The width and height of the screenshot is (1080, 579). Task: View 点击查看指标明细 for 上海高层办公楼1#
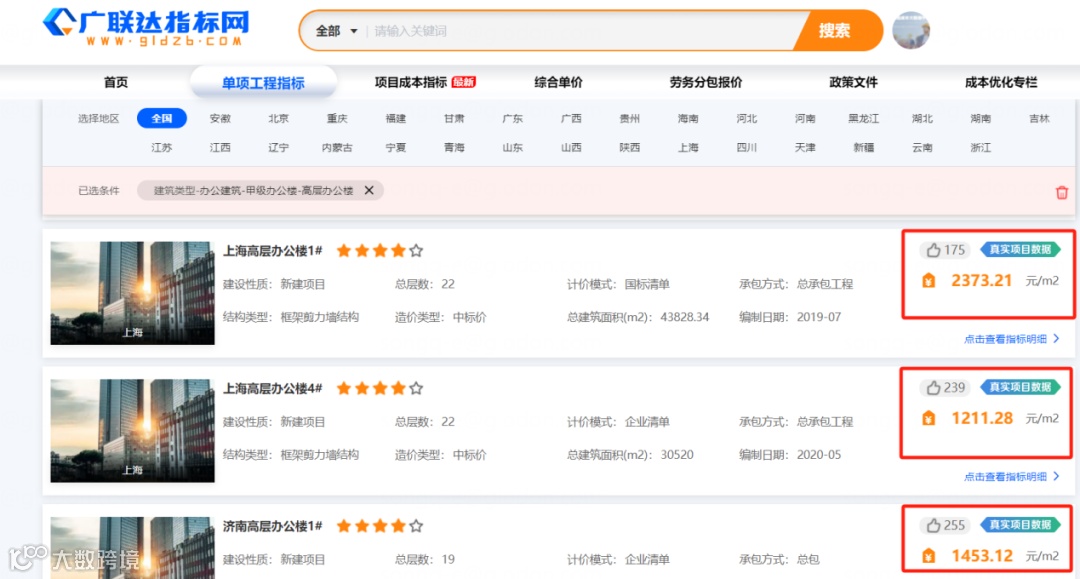tap(1012, 339)
